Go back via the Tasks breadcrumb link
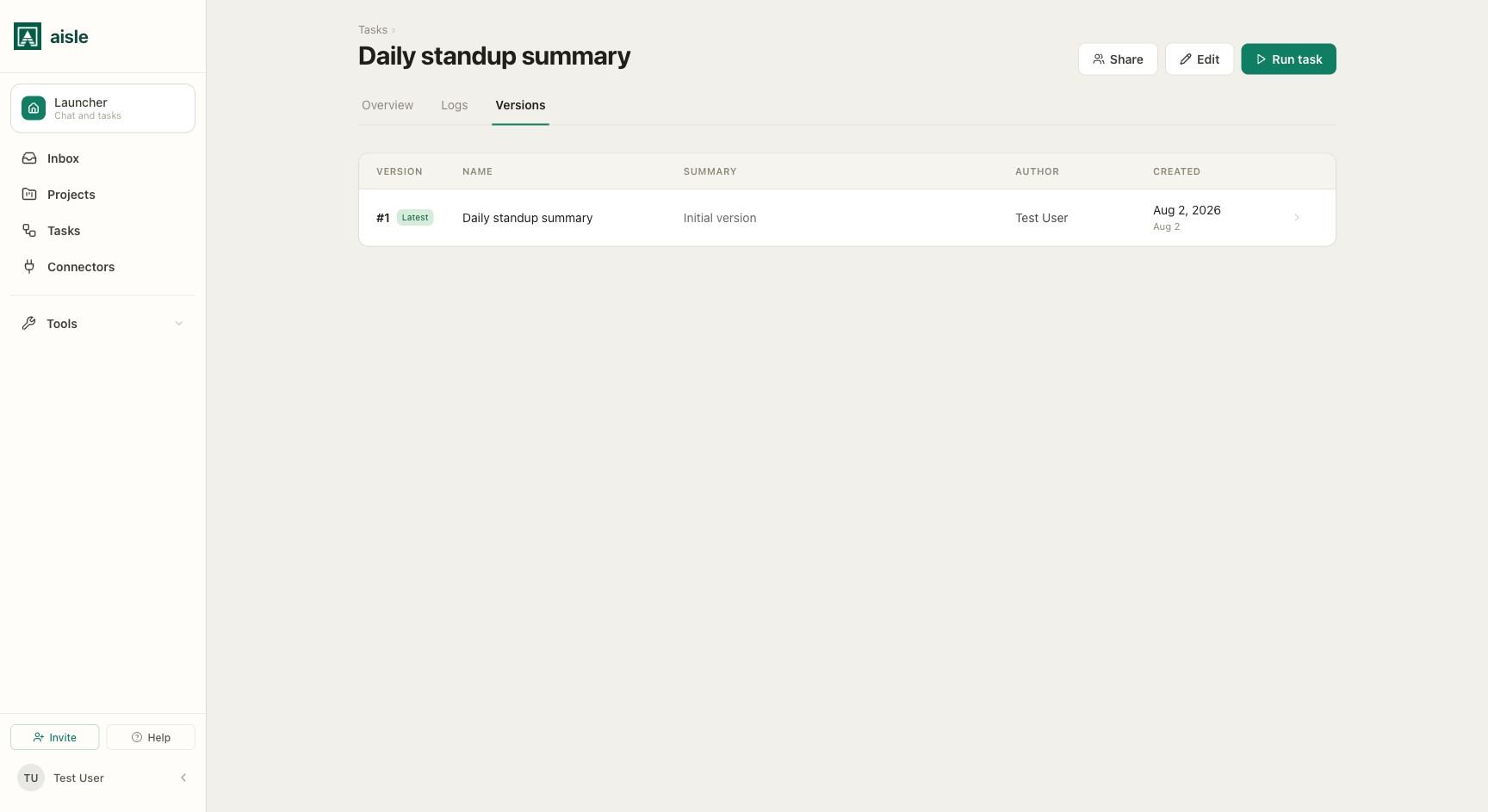 (373, 30)
